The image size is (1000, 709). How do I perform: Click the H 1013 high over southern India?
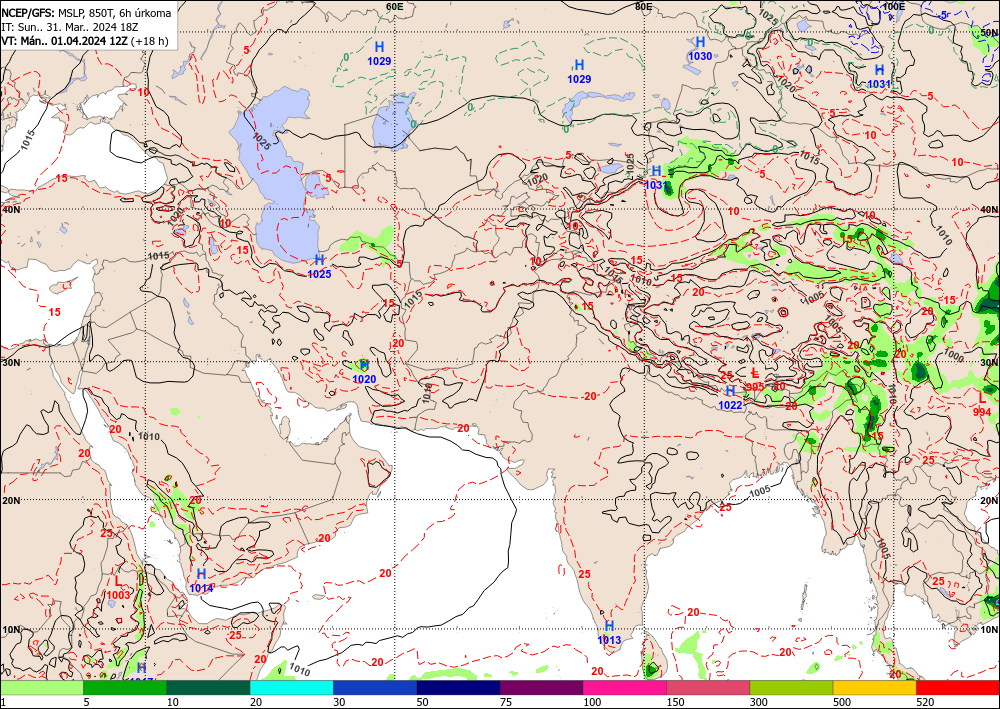[609, 632]
